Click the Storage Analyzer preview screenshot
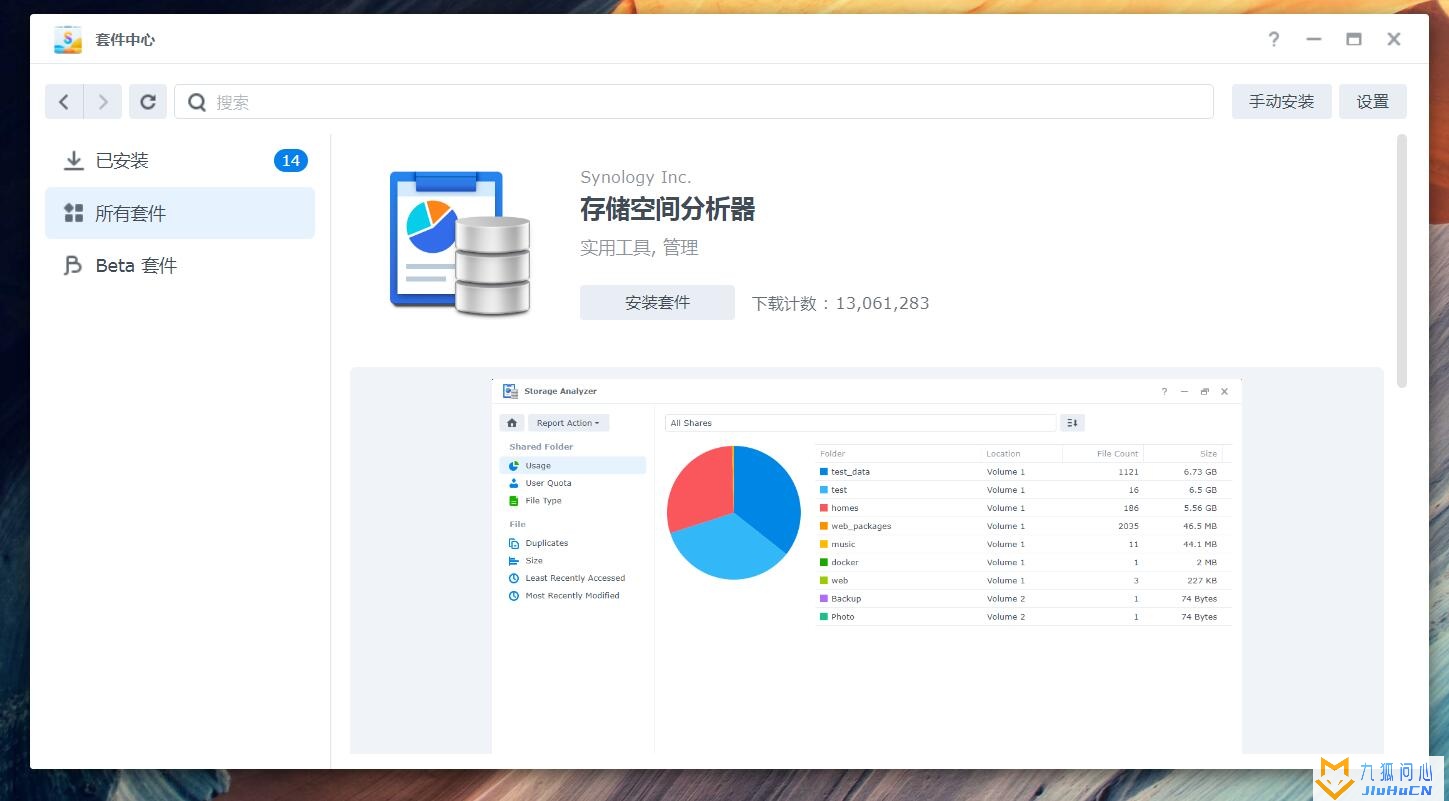Viewport: 1449px width, 801px height. click(866, 565)
